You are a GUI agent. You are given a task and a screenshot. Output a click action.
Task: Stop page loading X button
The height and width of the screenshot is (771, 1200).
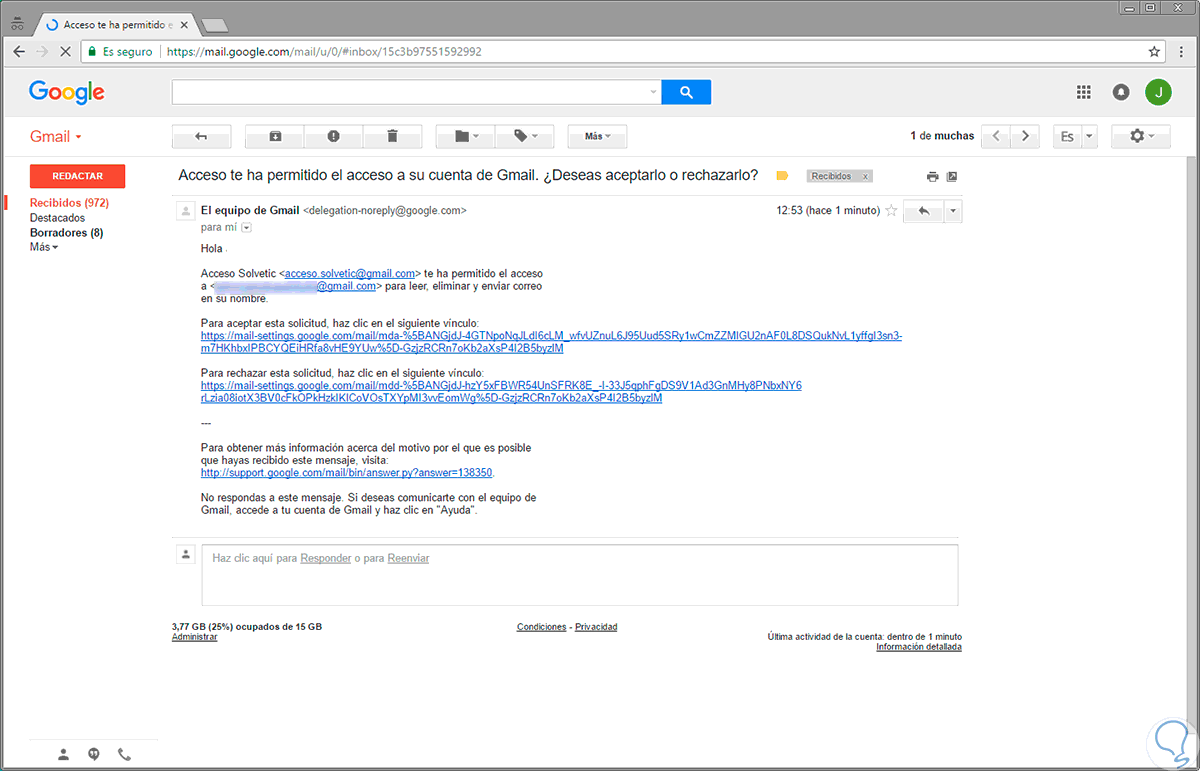click(67, 51)
